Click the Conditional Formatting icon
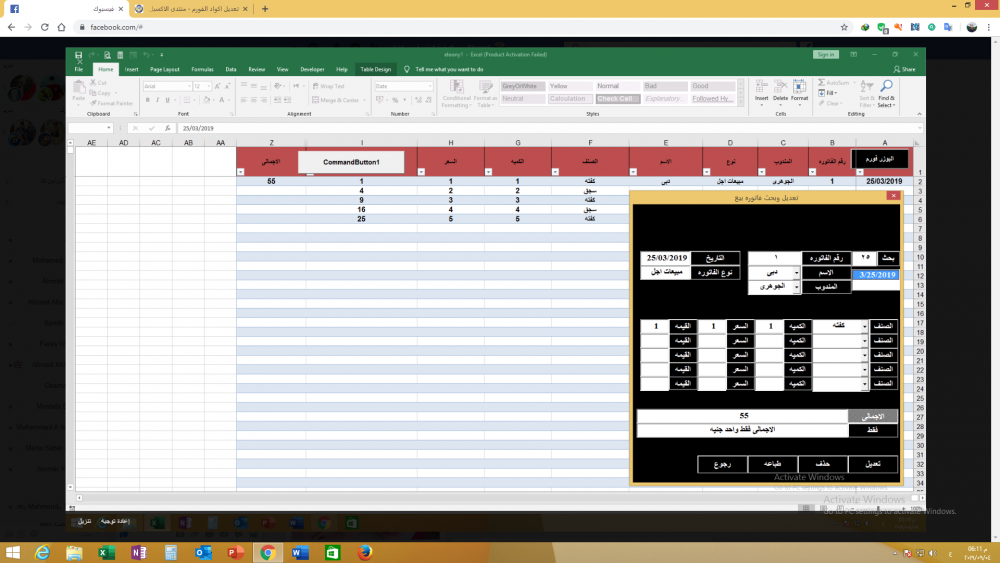 coord(457,87)
